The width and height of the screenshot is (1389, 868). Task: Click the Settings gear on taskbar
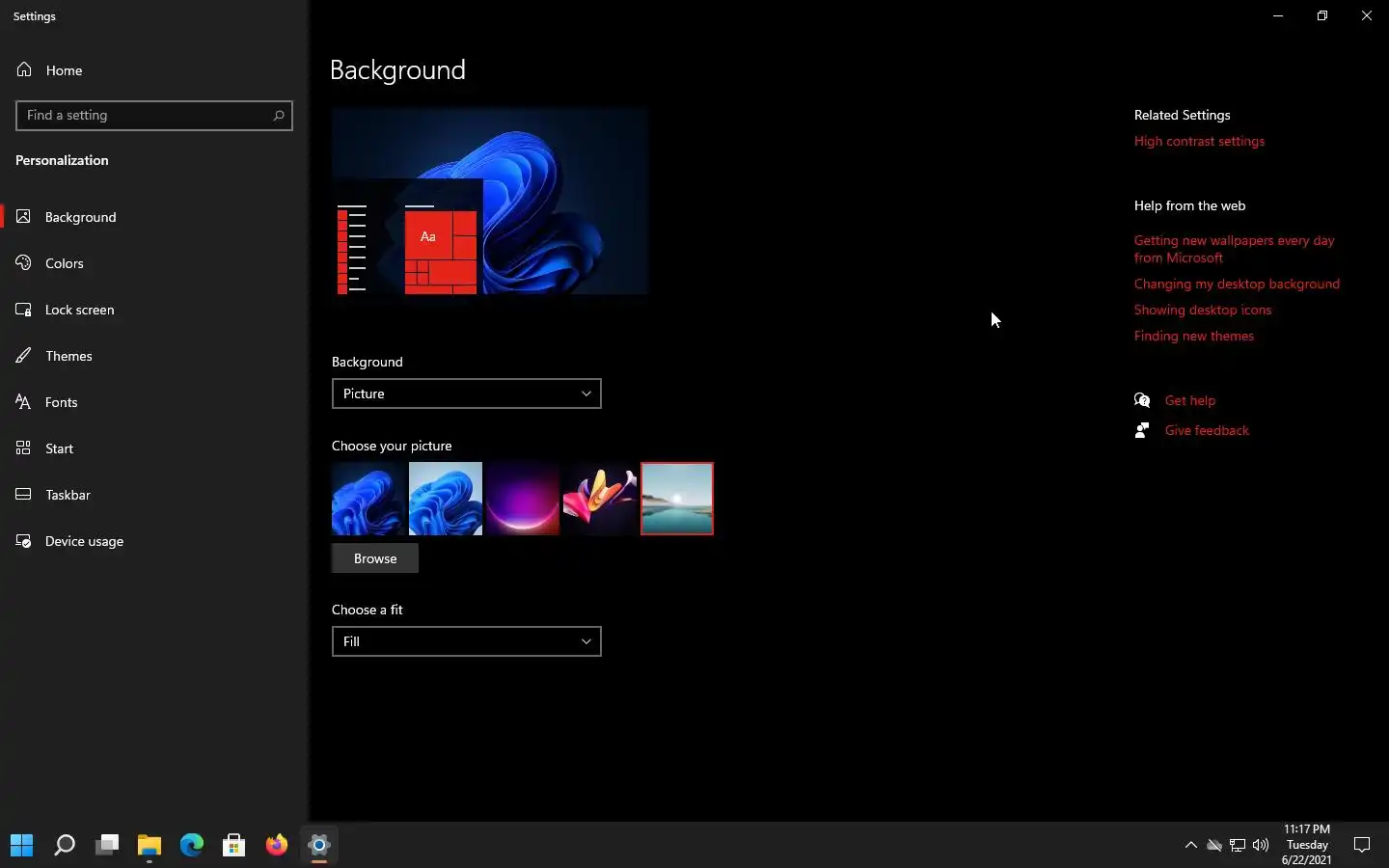point(319,846)
